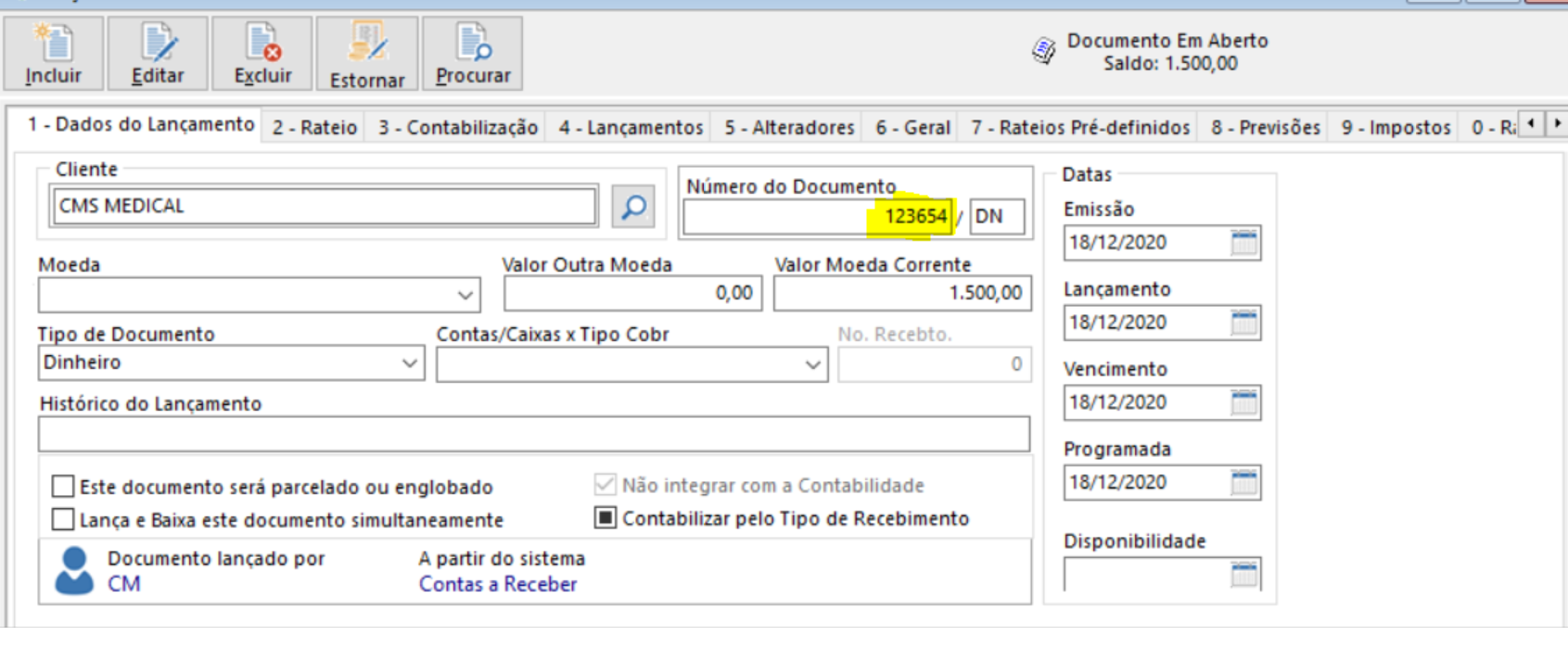The width and height of the screenshot is (1568, 648).
Task: Click the Excluir toolbar button
Action: 262,54
